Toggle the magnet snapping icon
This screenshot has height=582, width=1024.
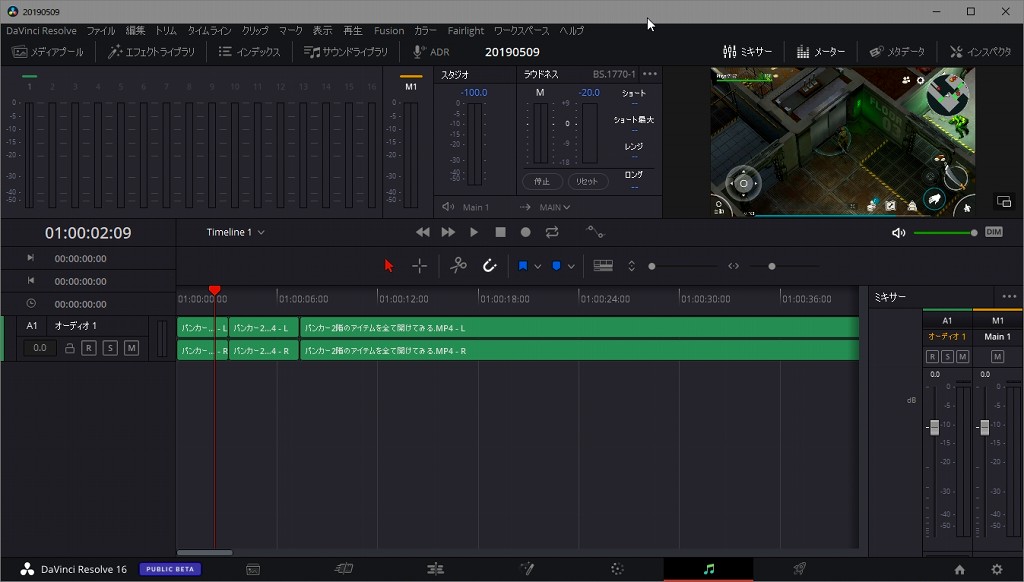(x=489, y=266)
